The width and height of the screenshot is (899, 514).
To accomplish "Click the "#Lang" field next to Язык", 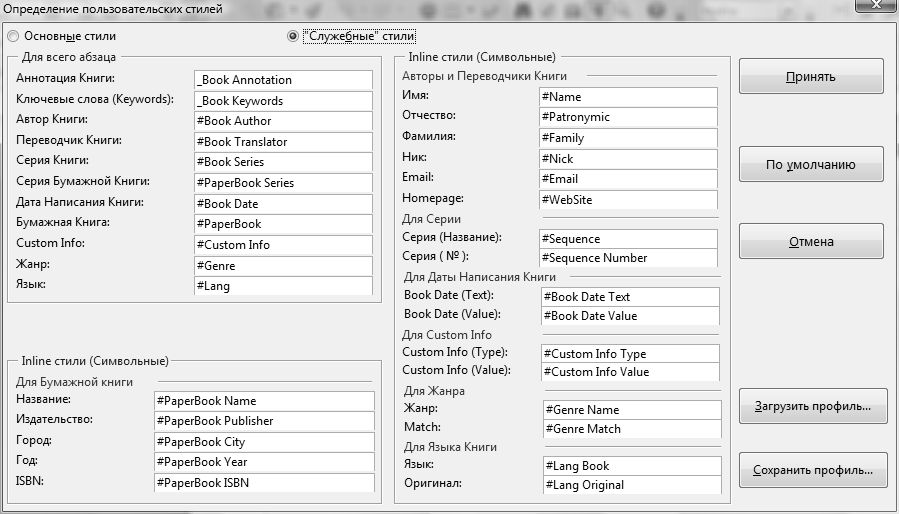I will 283,286.
